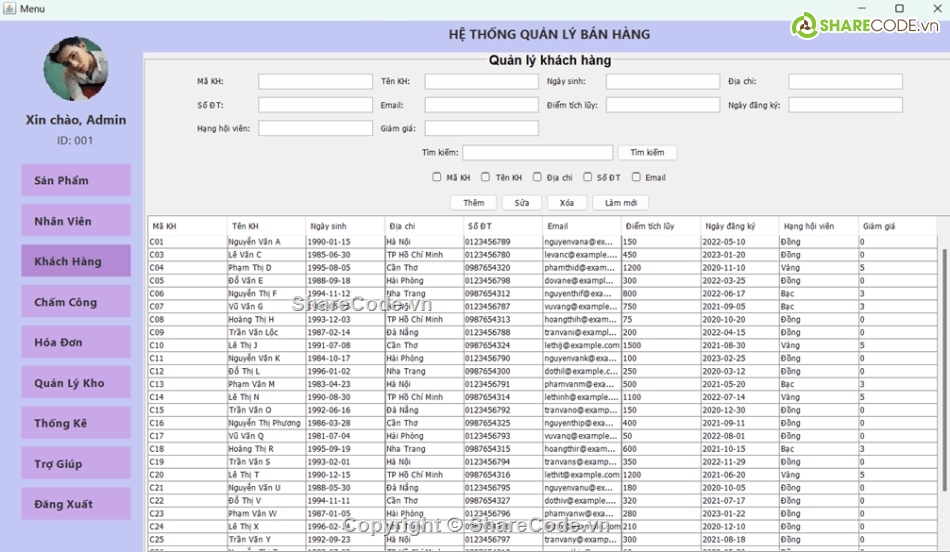Enable the Mã KH search checkbox
Screen dimensions: 950x552
click(437, 178)
